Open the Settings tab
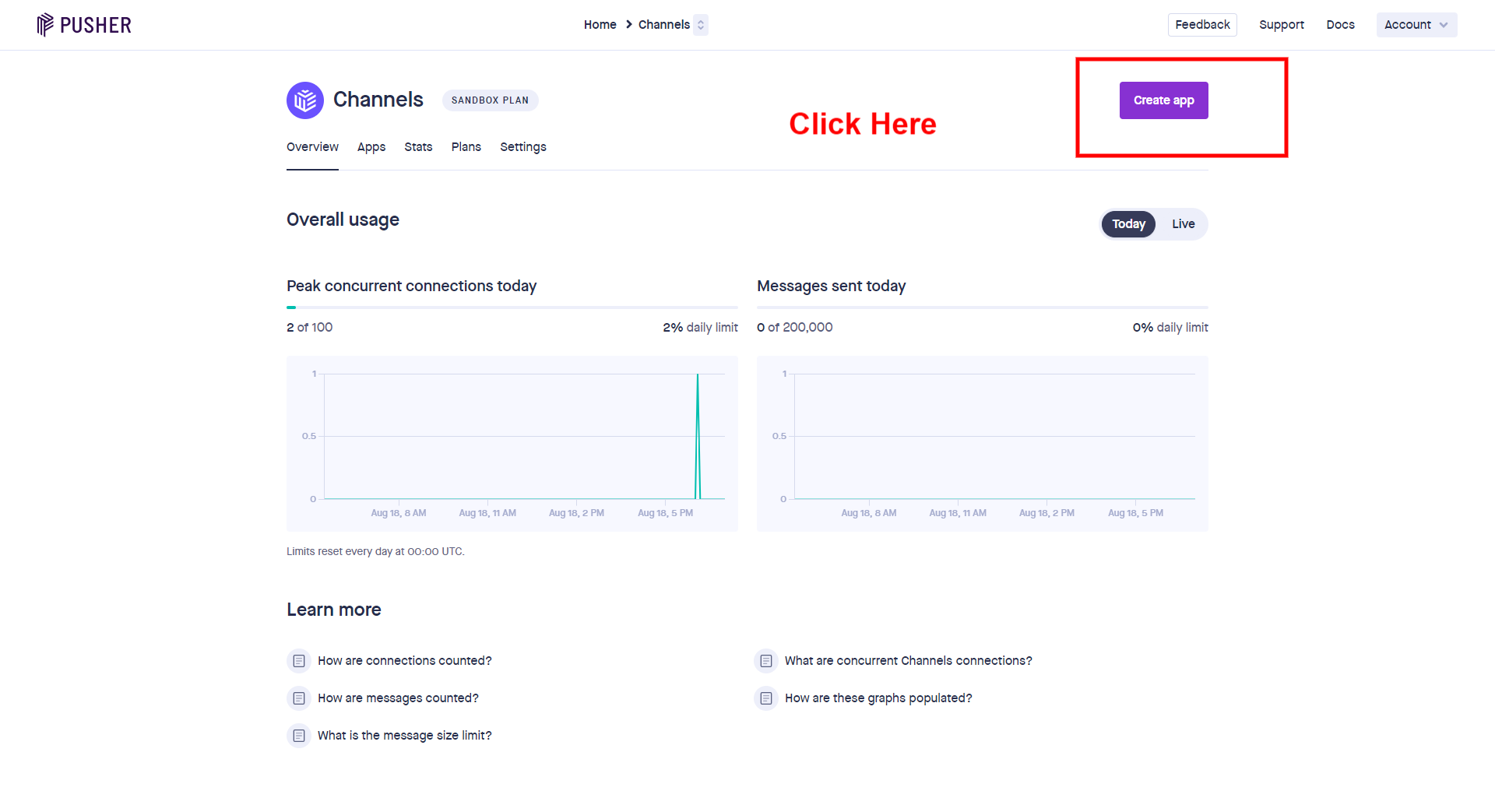1495x812 pixels. 523,147
